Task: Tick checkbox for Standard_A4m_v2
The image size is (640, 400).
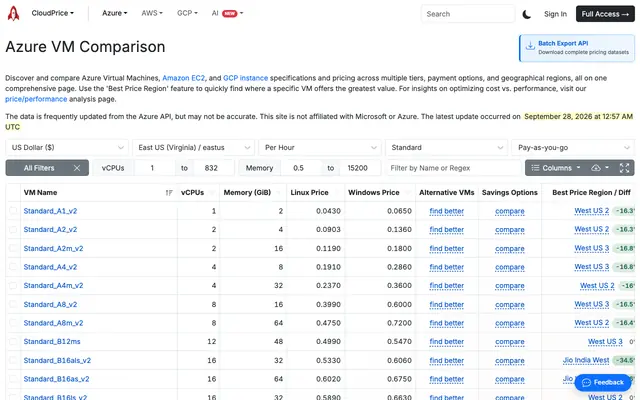Action: click(x=13, y=285)
